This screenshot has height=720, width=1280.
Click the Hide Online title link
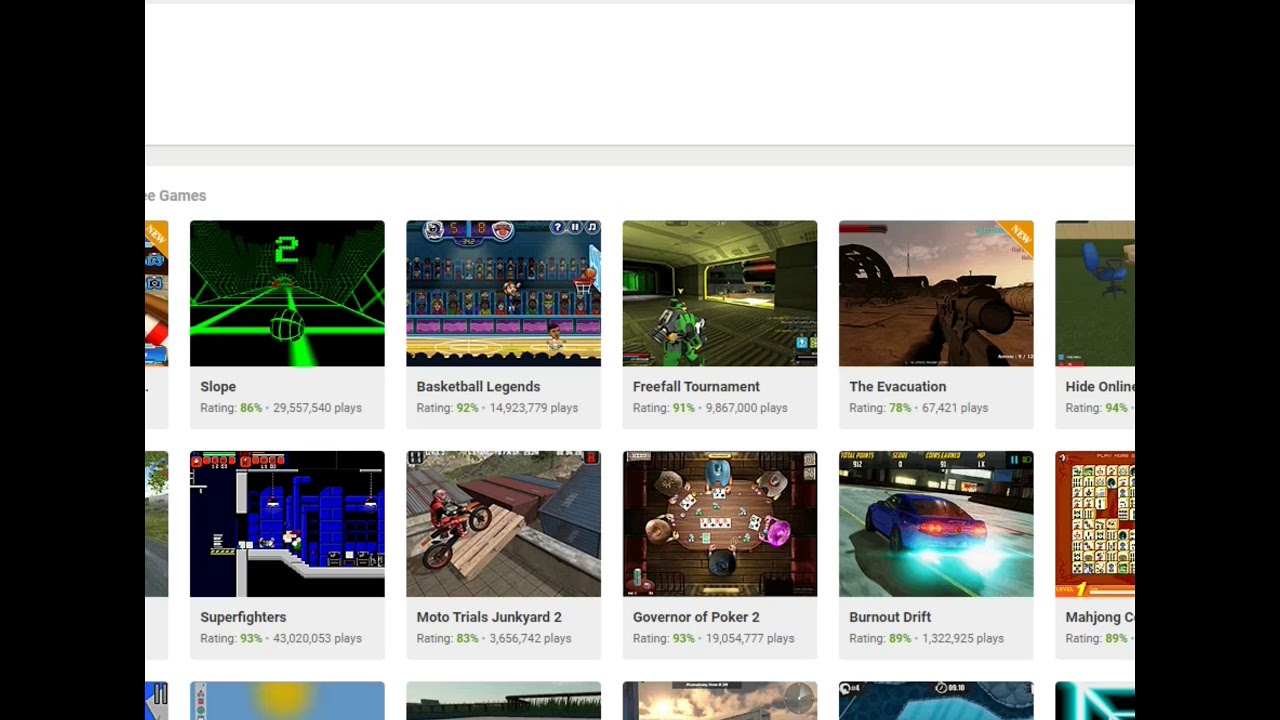pyautogui.click(x=1100, y=387)
